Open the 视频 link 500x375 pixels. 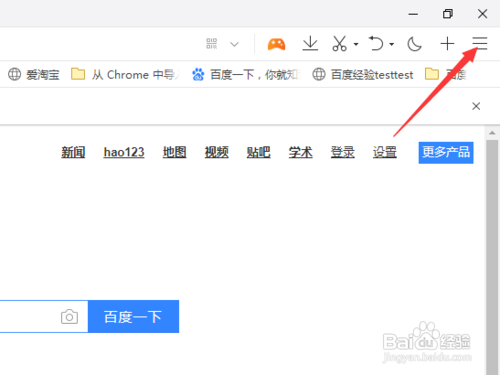(216, 152)
